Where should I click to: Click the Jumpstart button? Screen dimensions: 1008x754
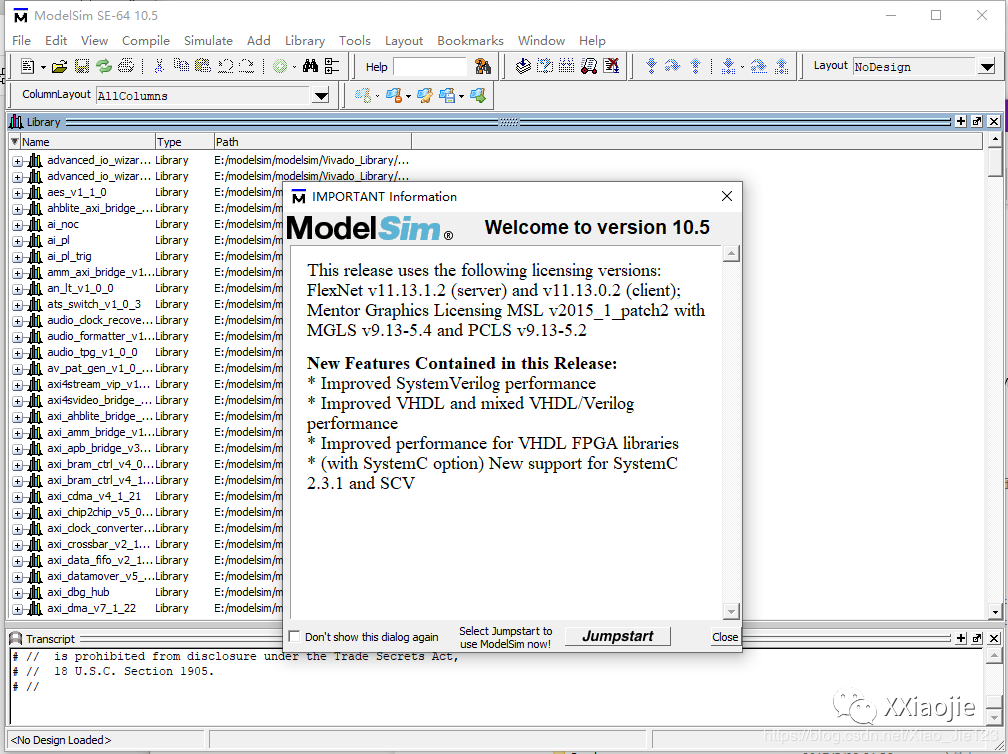point(618,636)
